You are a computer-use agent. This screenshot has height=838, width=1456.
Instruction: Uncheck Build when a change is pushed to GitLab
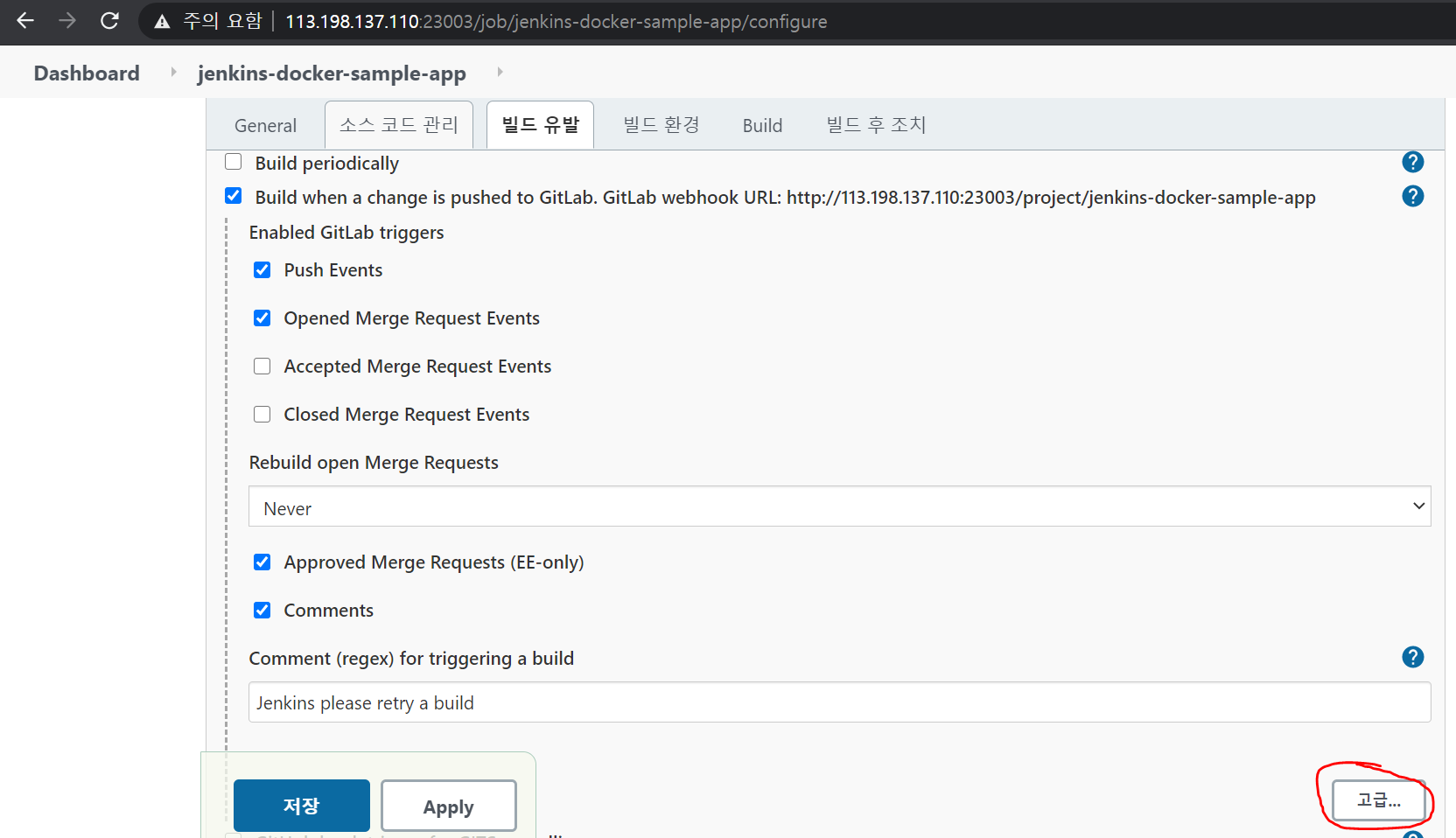point(234,196)
